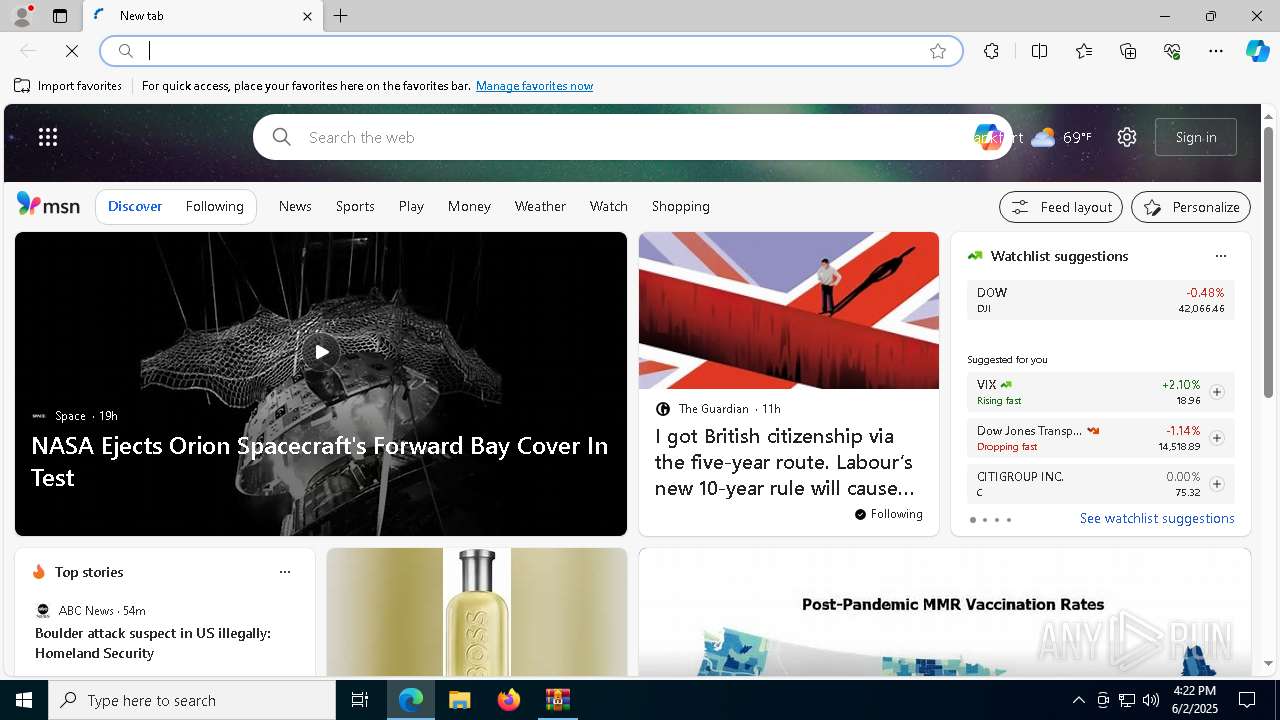The height and width of the screenshot is (720, 1280).
Task: Add Citigroup Inc. to watchlist
Action: tap(1216, 484)
